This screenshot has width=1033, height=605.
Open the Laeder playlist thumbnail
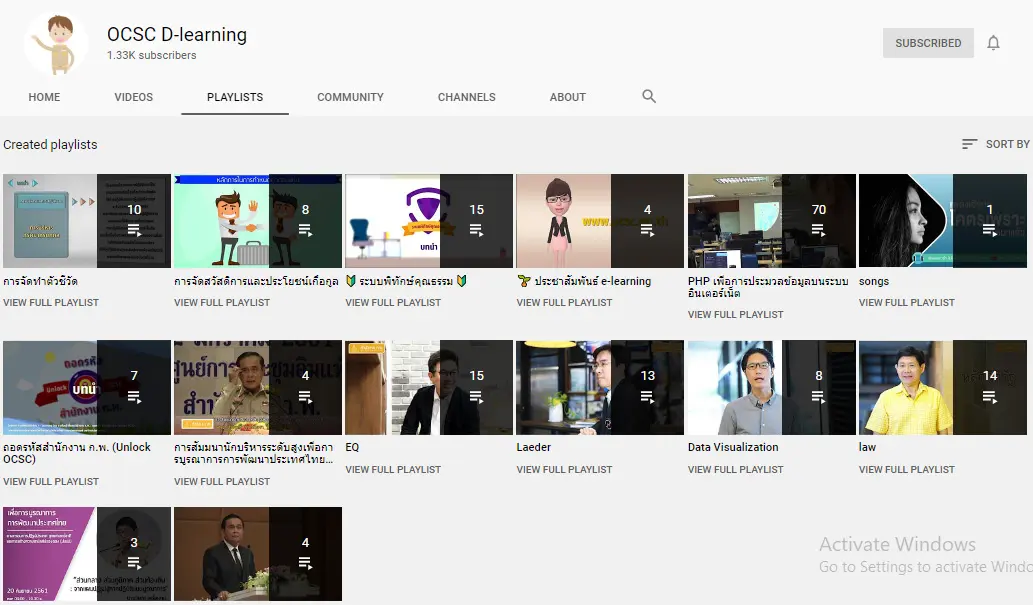pos(600,388)
